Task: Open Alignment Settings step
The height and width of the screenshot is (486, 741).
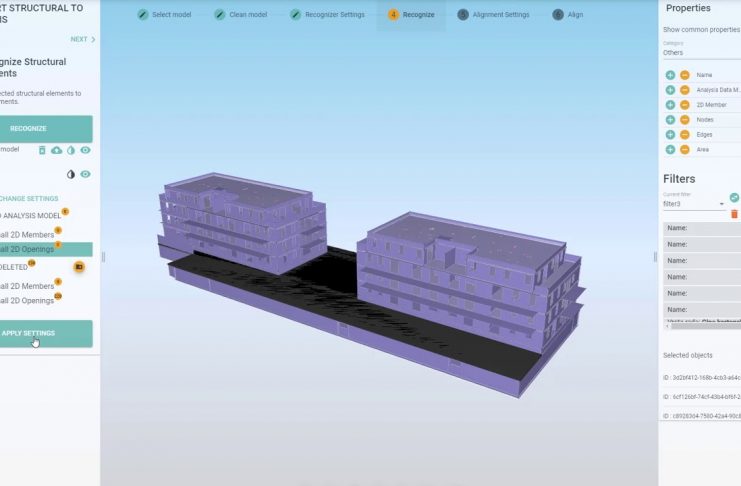Action: pos(493,15)
